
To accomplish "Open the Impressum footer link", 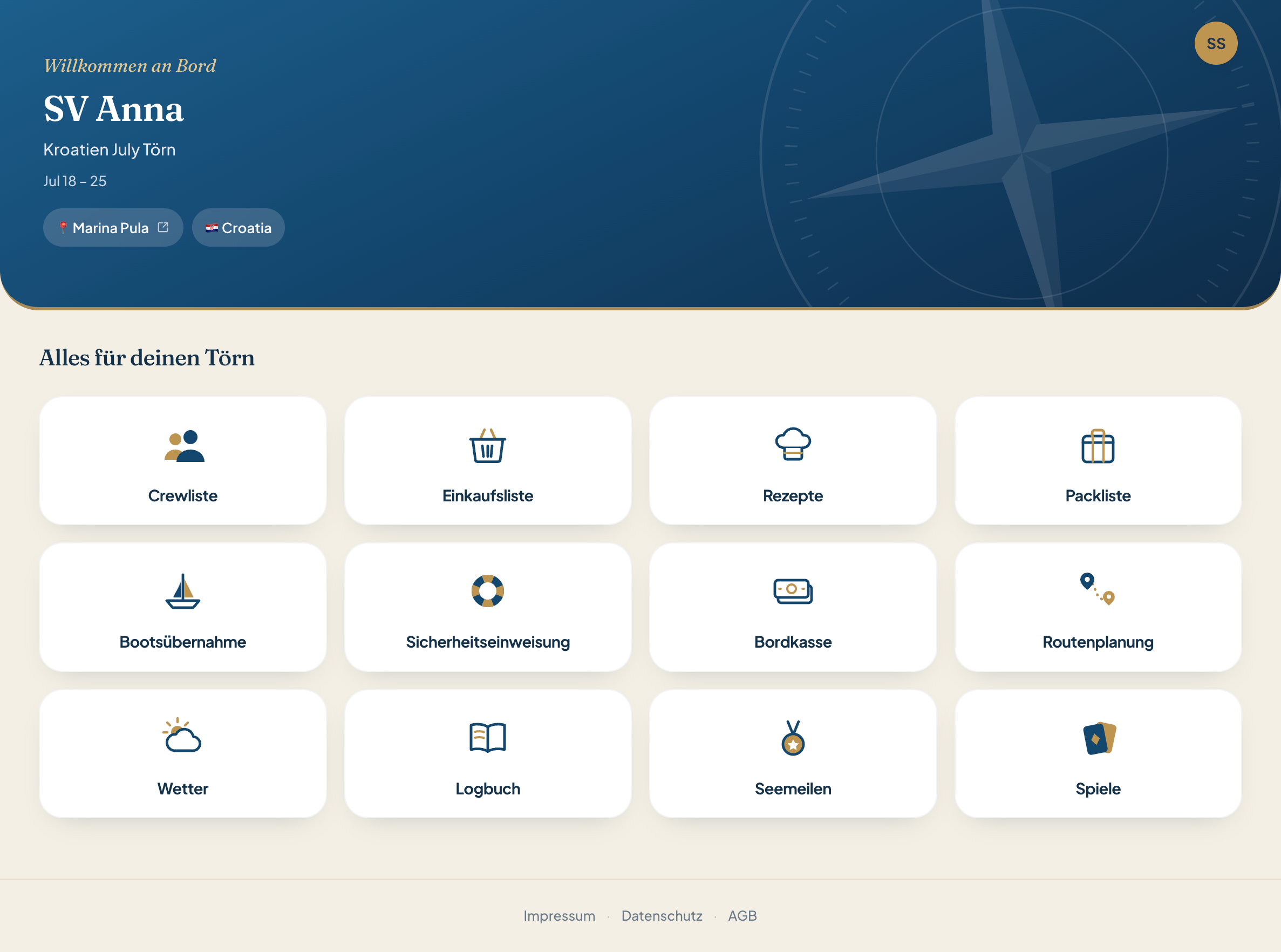I will 559,916.
